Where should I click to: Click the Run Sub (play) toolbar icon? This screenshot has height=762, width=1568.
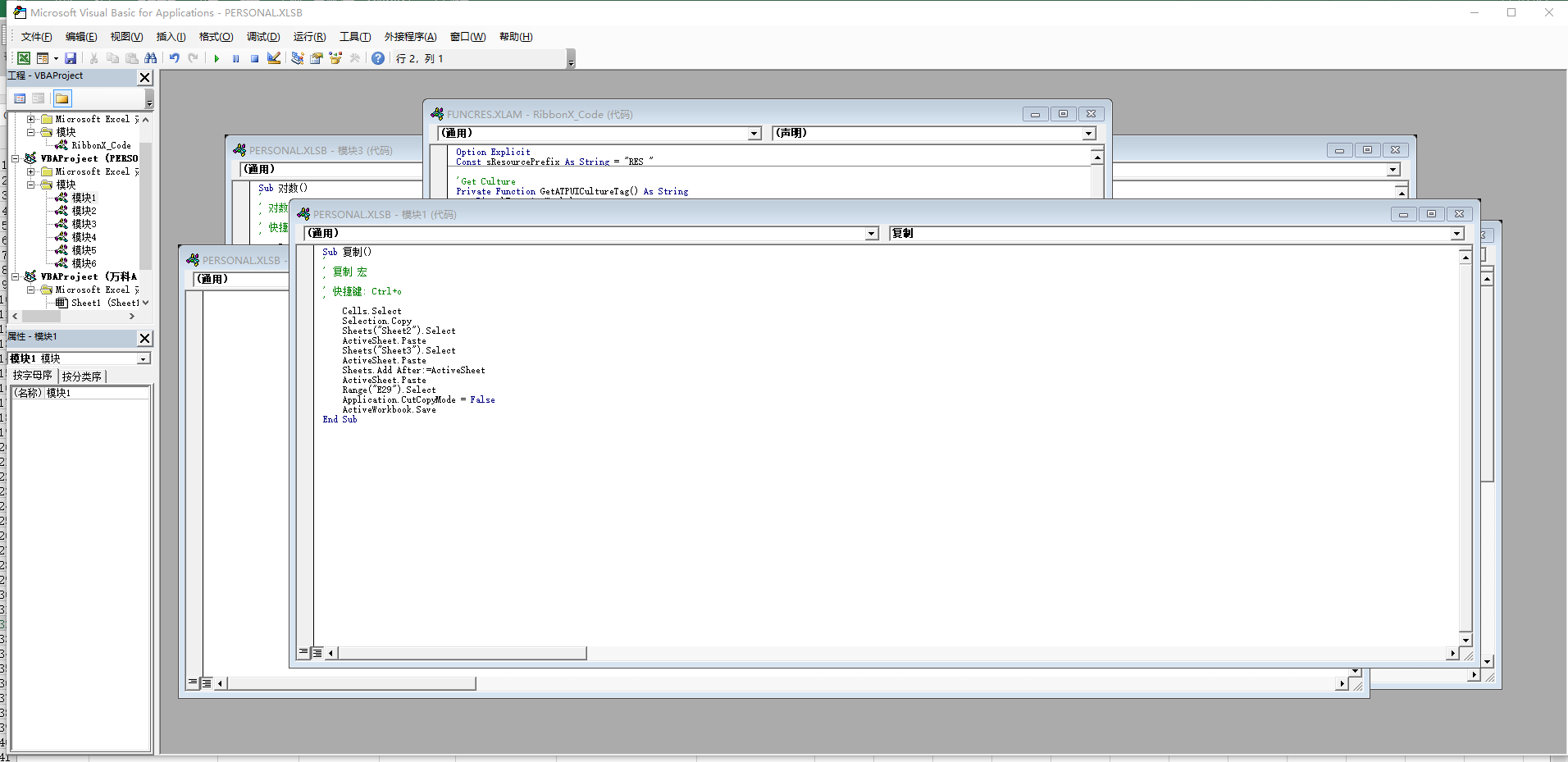pyautogui.click(x=217, y=58)
